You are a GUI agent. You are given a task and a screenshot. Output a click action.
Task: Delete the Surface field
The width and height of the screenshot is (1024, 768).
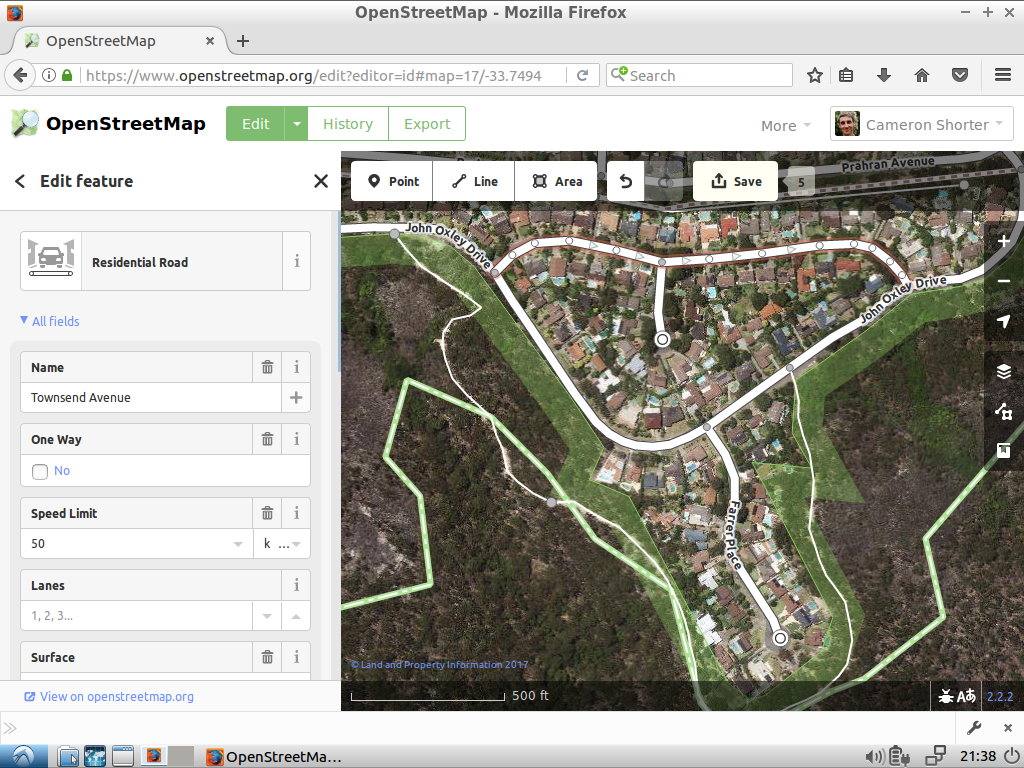coord(267,657)
